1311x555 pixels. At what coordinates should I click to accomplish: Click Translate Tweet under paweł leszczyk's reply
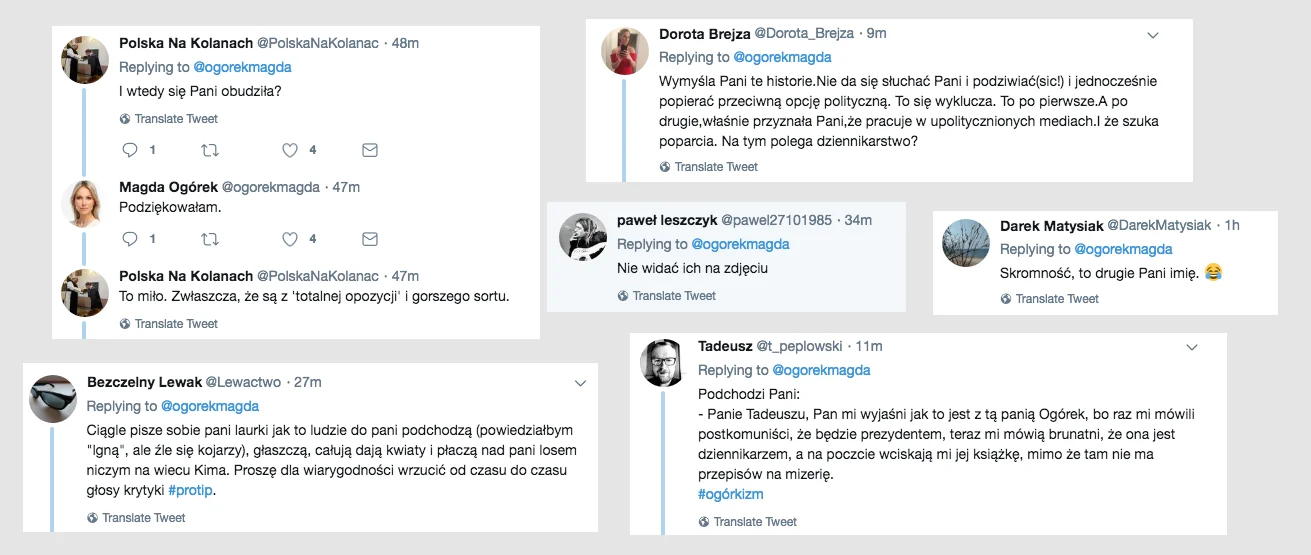(x=666, y=296)
